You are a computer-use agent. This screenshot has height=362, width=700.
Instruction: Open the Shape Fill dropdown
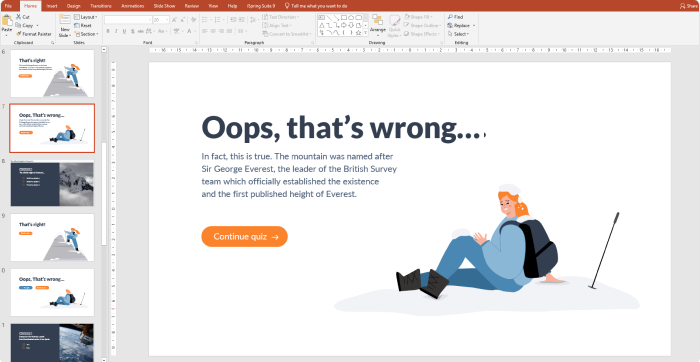[418, 17]
